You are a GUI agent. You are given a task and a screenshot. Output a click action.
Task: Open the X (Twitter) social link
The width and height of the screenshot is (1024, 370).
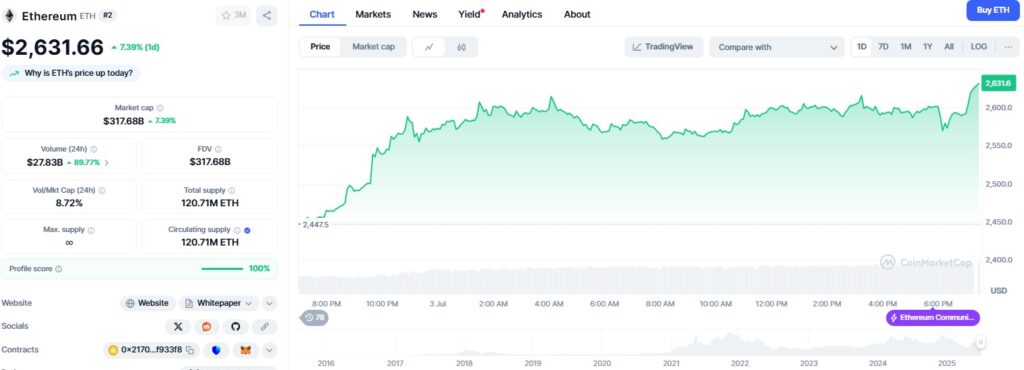click(178, 326)
